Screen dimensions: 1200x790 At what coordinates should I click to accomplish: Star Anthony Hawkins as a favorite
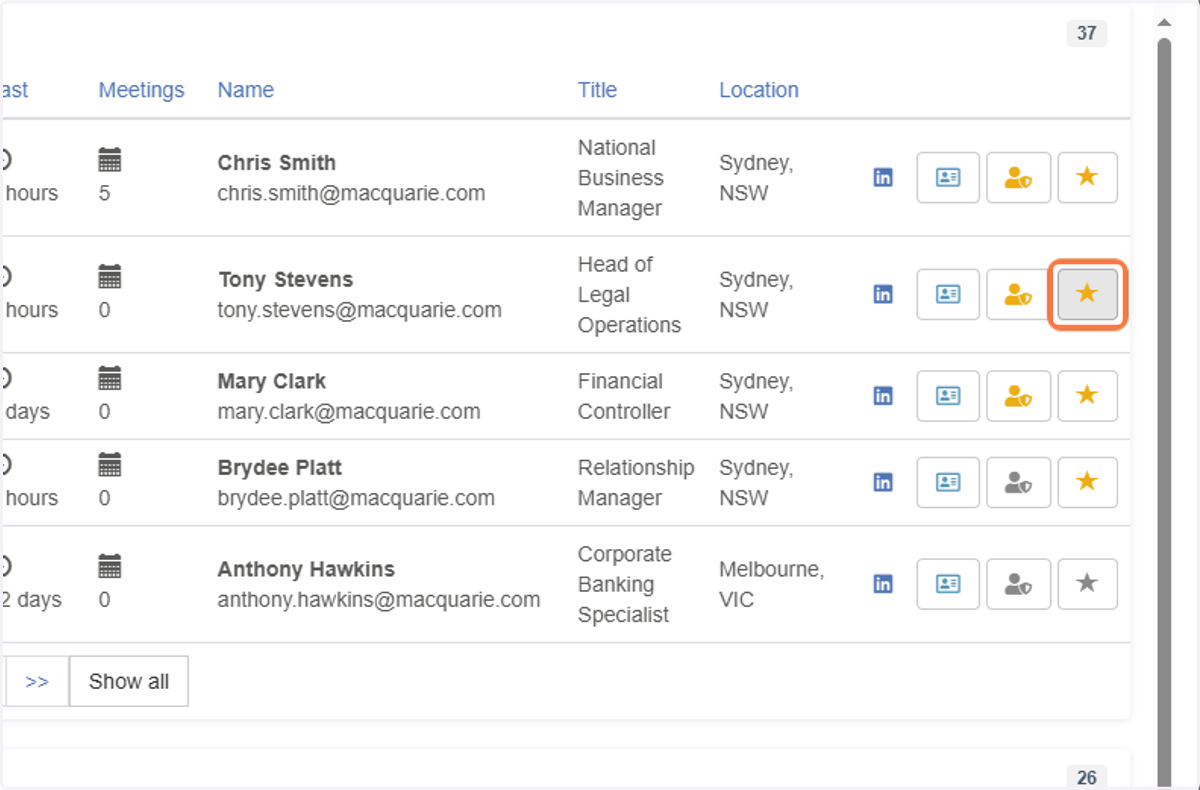1087,584
